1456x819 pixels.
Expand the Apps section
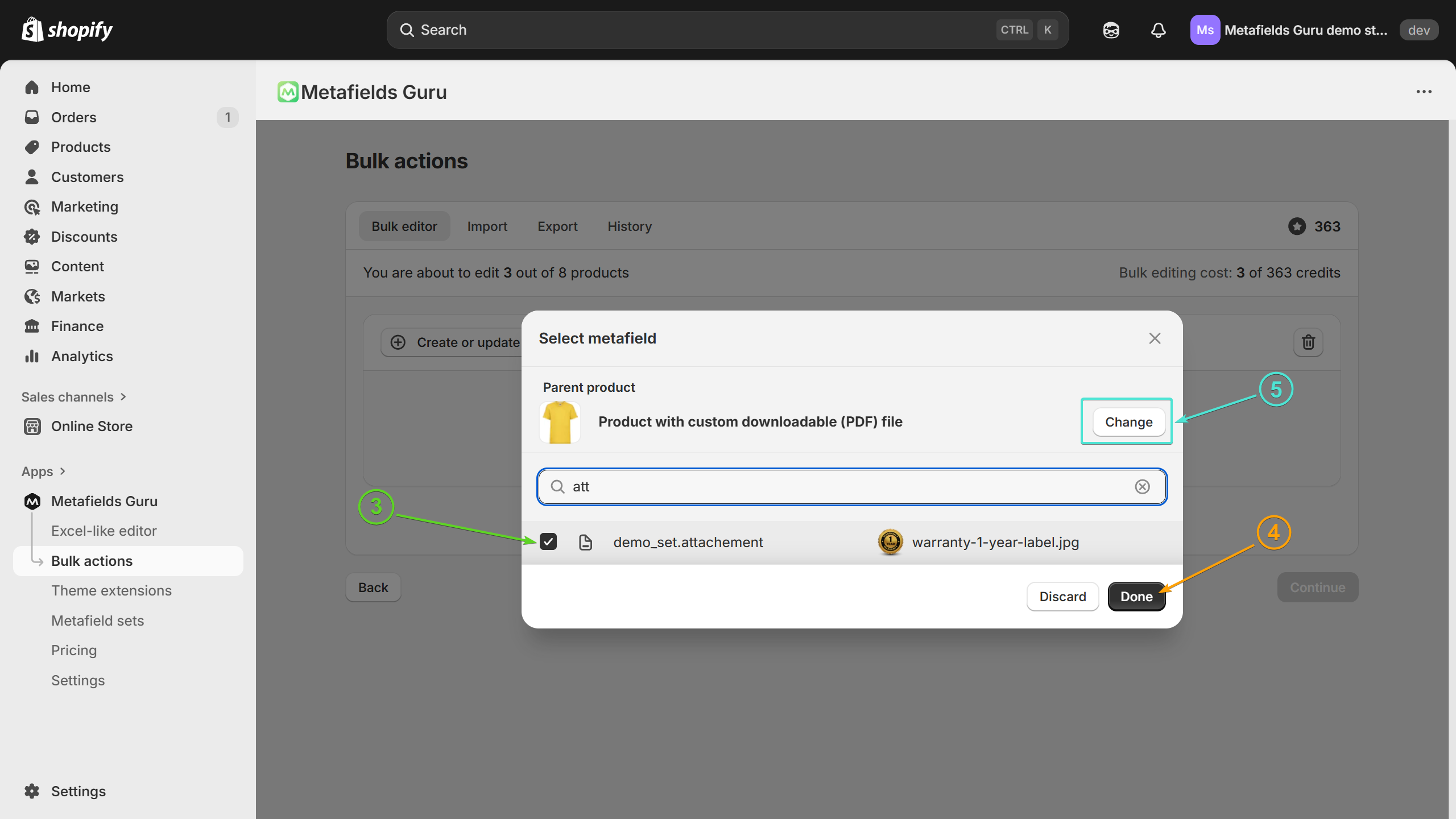tap(44, 471)
